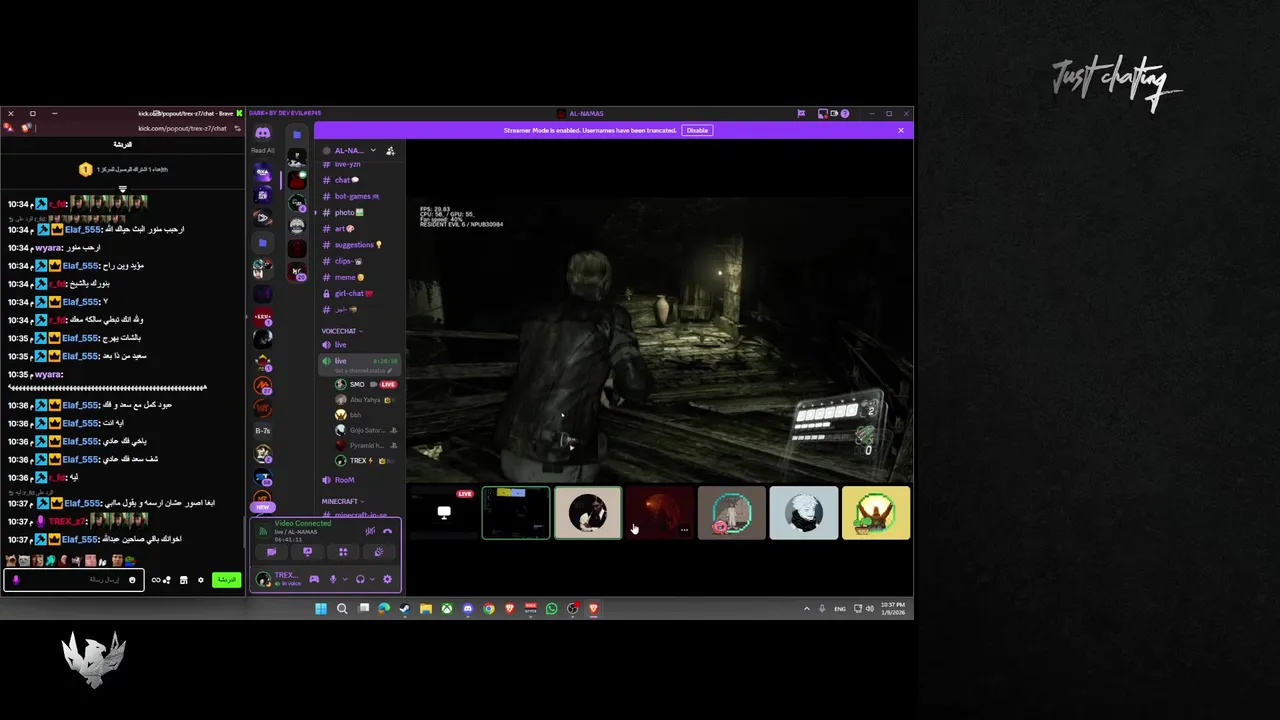Dismiss the Streamer Mode banner

900,130
